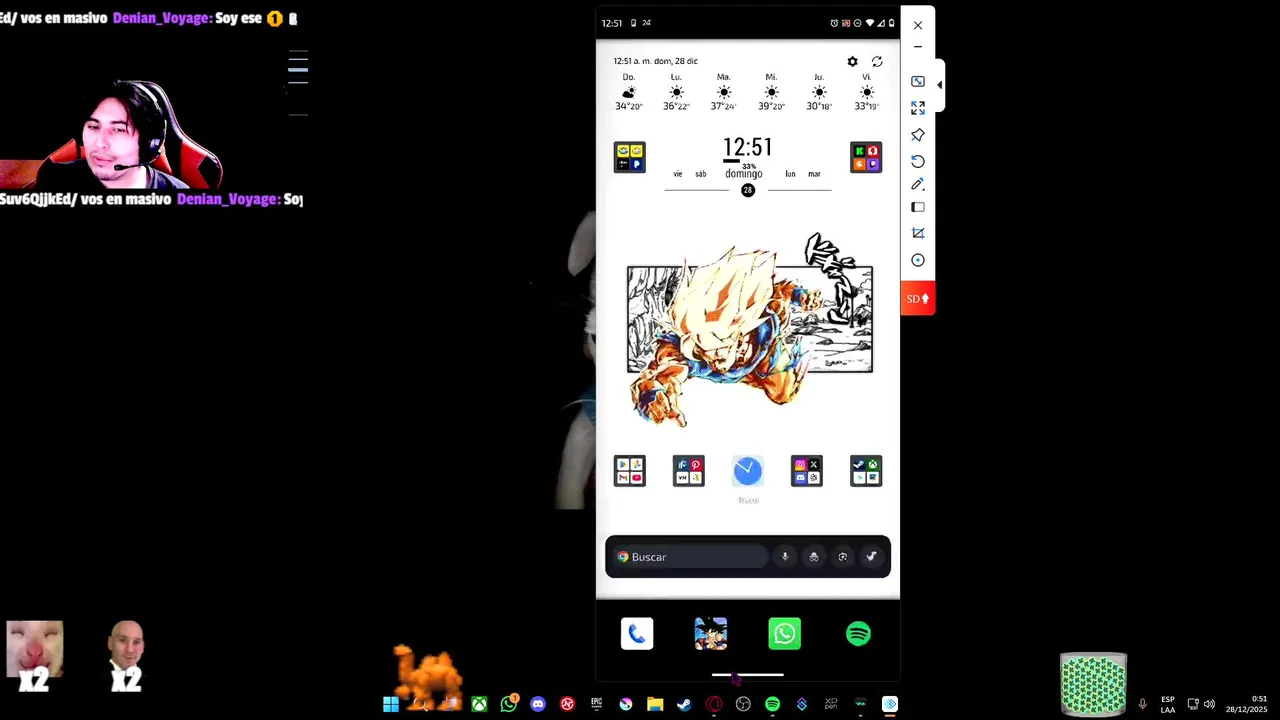Viewport: 1280px width, 720px height.
Task: Open the Windows Start menu
Action: [391, 704]
